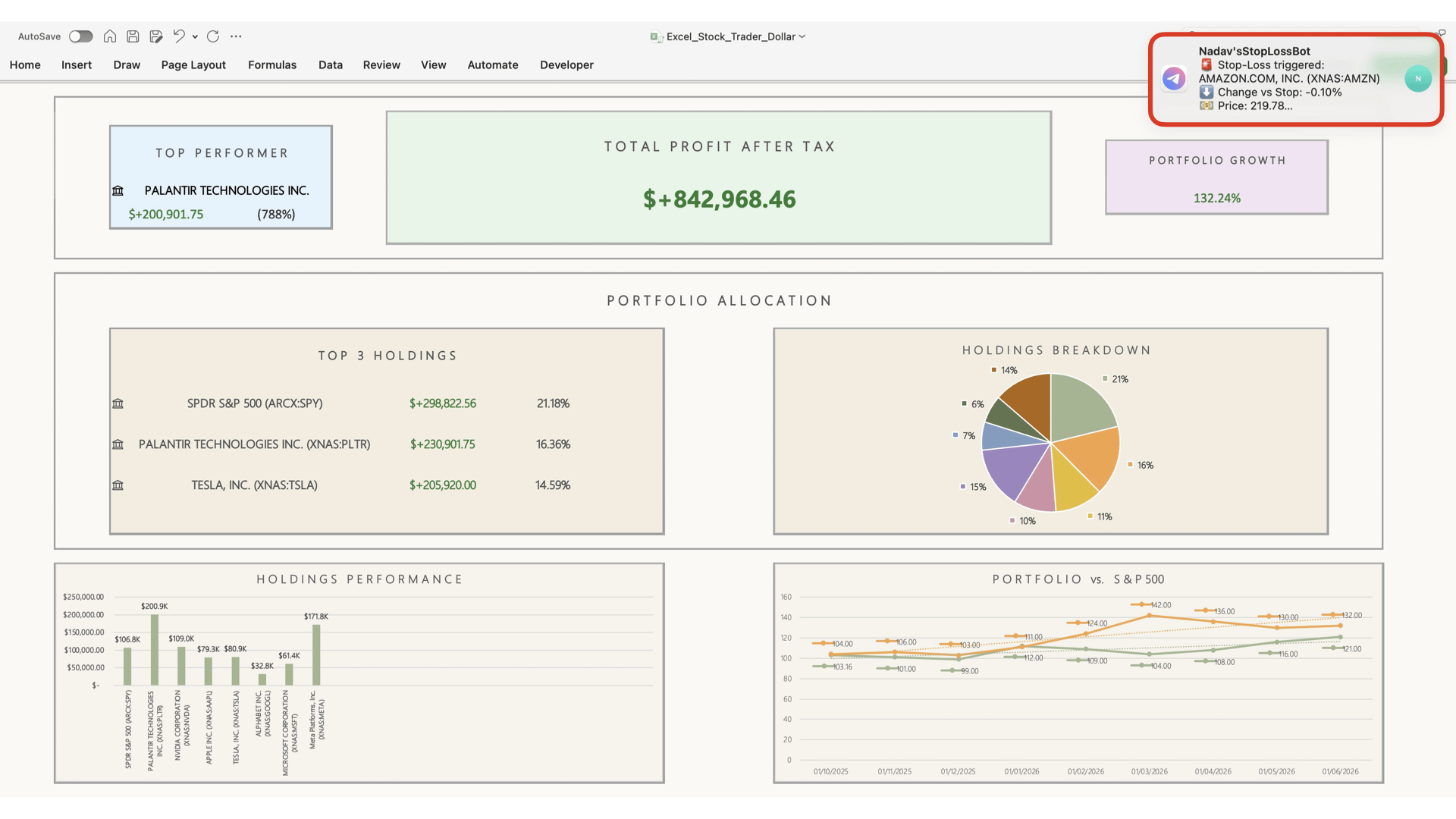Open the Developer ribbon tab

pos(566,65)
